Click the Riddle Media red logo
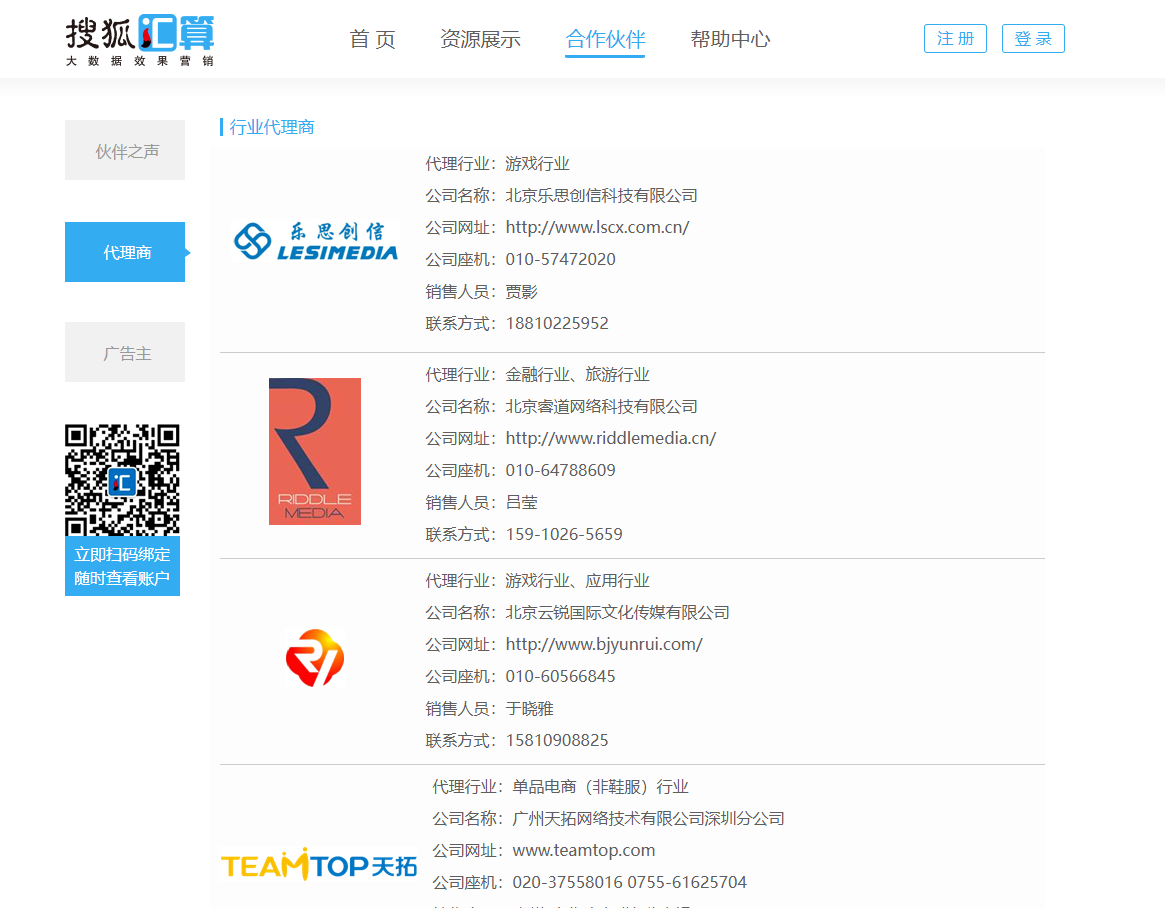1165x908 pixels. point(315,451)
